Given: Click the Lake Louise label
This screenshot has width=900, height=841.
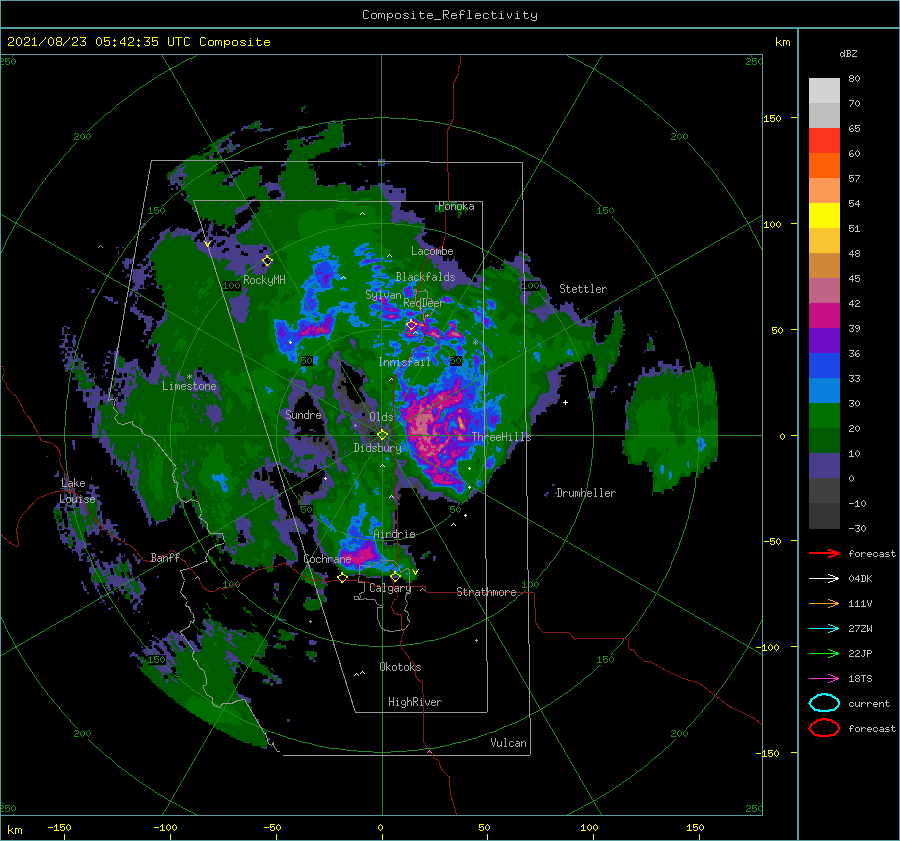Looking at the screenshot, I should pyautogui.click(x=78, y=491).
